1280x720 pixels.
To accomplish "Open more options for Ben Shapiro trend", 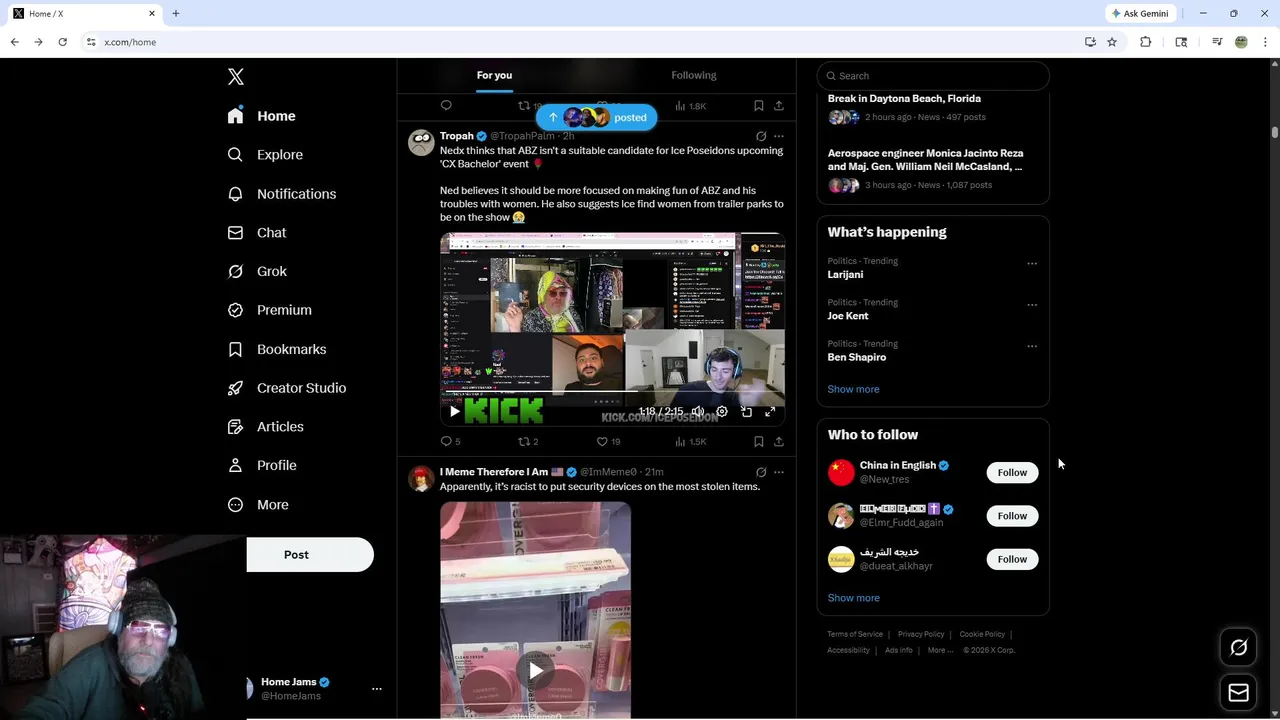I will pyautogui.click(x=1032, y=346).
